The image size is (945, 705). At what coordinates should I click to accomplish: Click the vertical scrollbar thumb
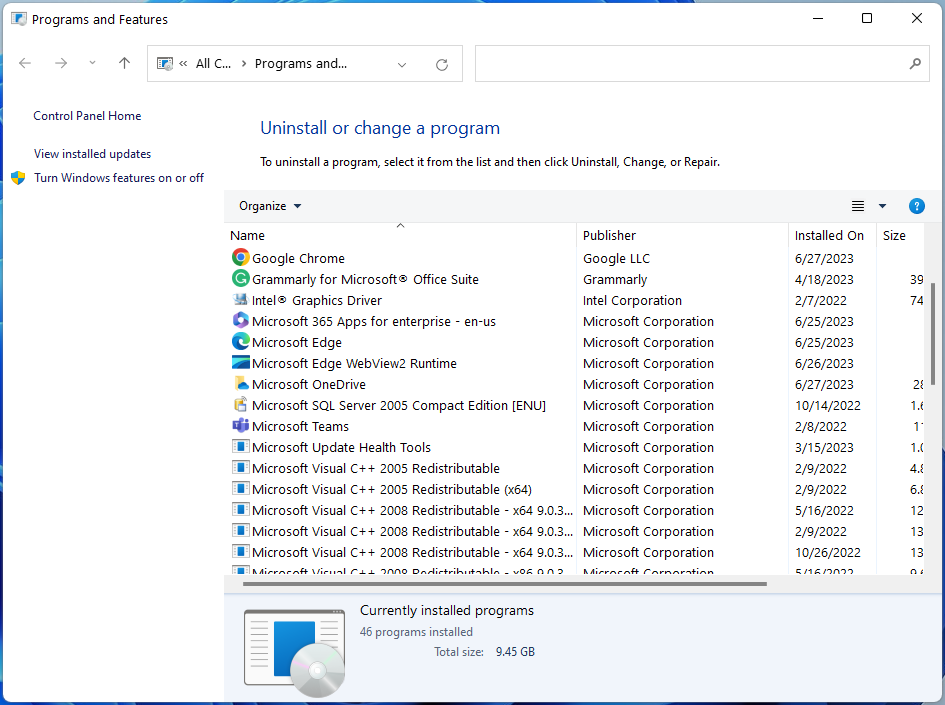coord(932,334)
